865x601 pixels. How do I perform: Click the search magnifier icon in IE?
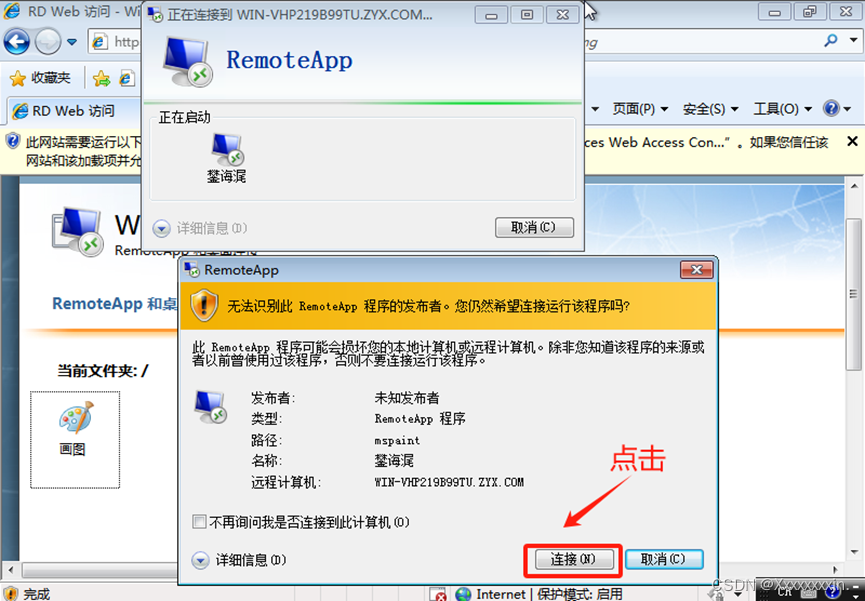click(x=830, y=41)
